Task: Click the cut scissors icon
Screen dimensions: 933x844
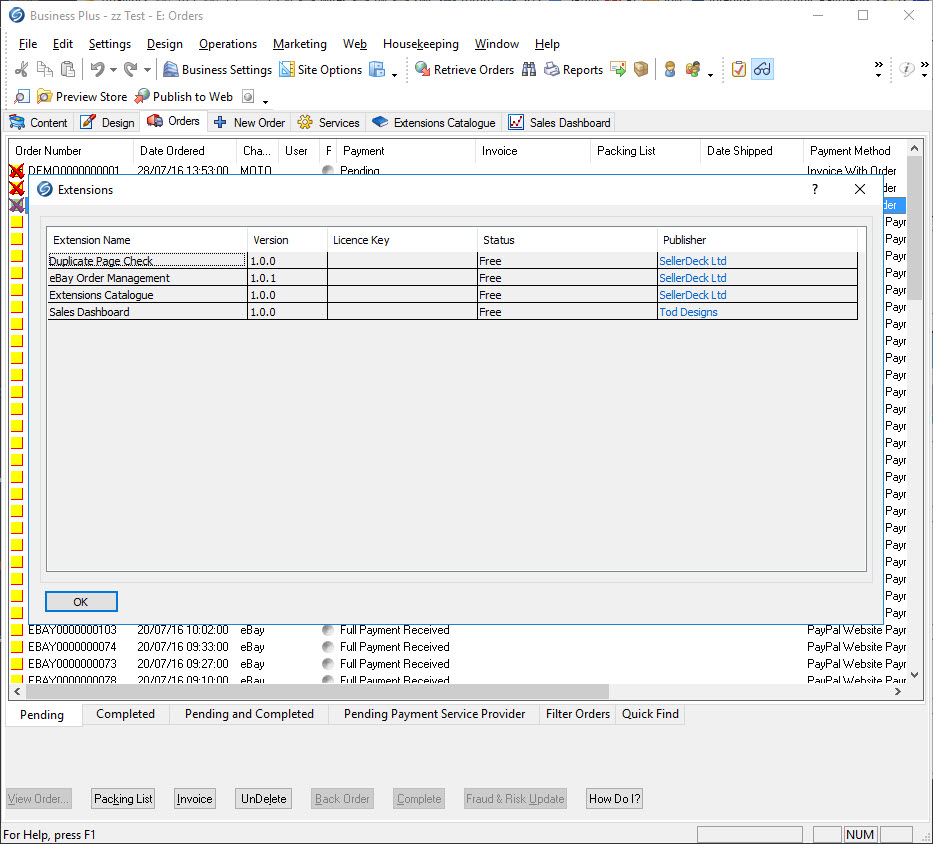Action: 21,70
